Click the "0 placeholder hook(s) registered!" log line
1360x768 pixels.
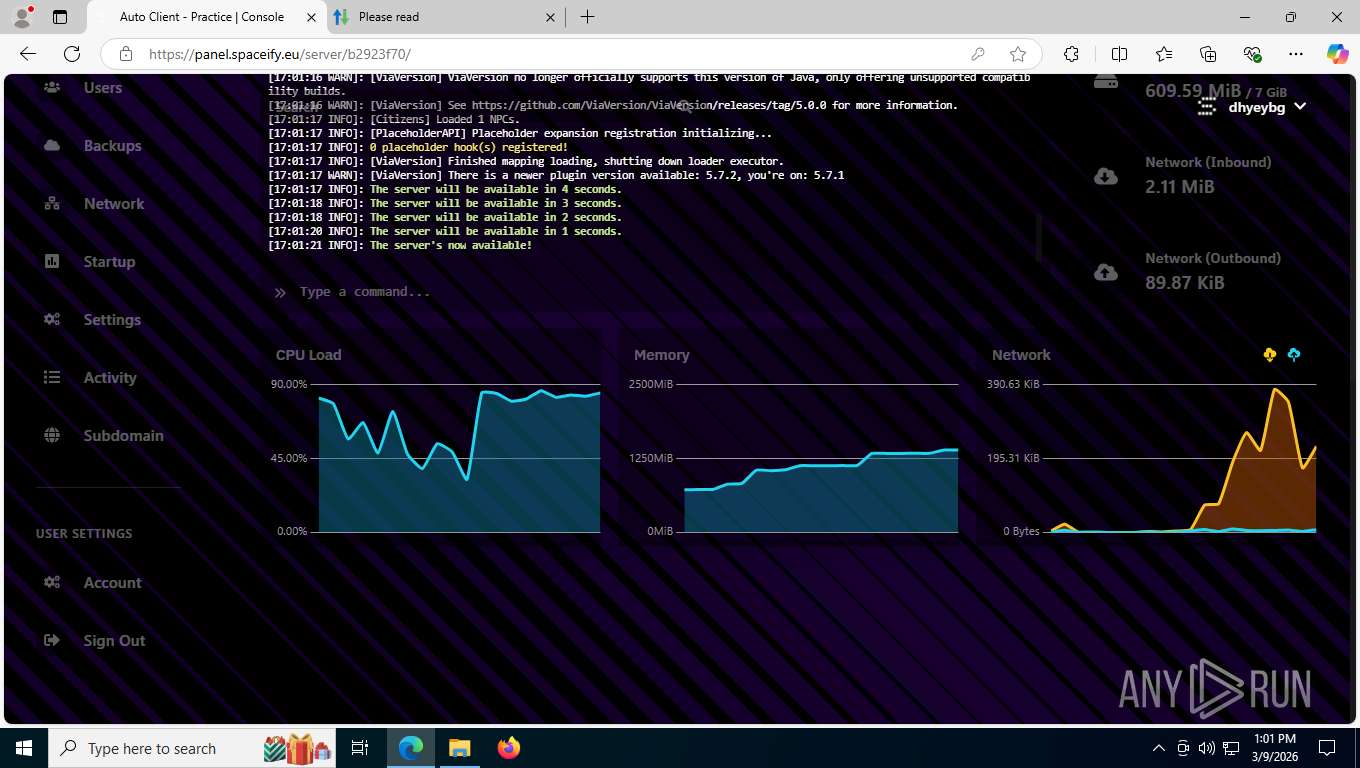[x=418, y=147]
